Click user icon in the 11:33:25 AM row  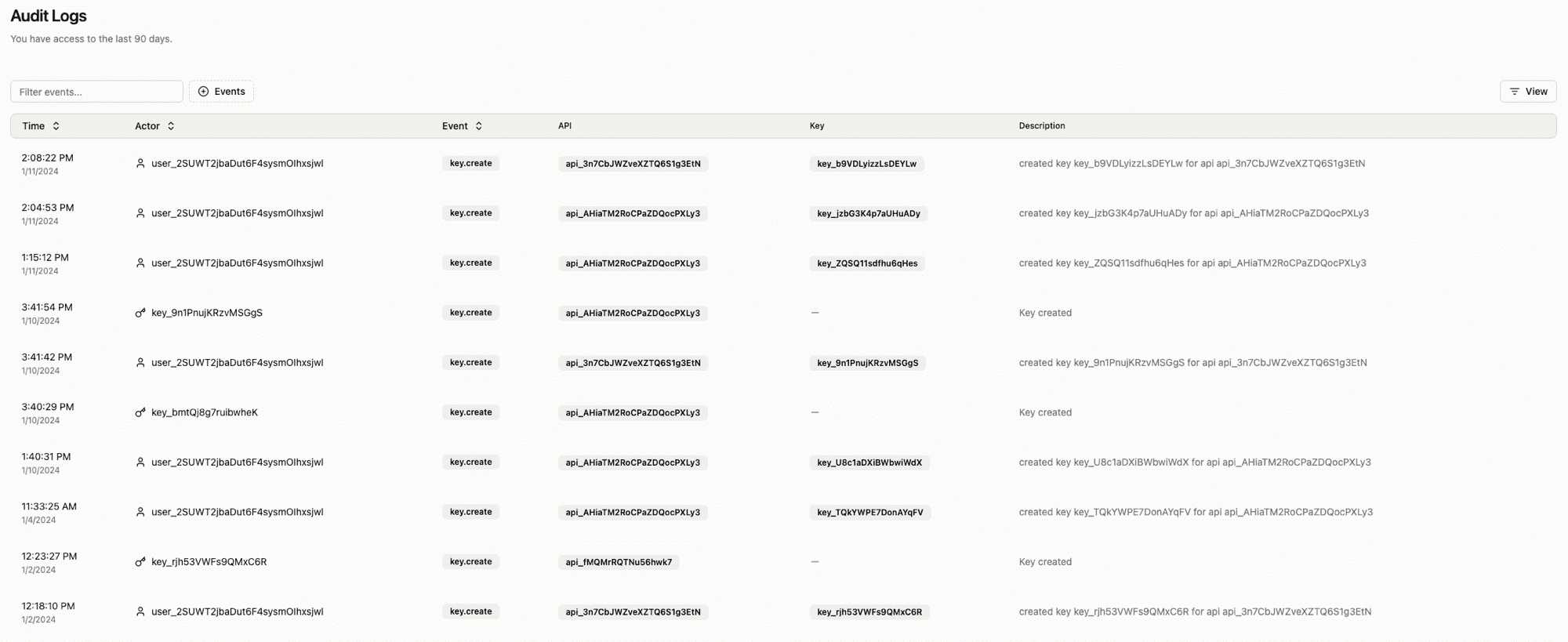coord(140,512)
